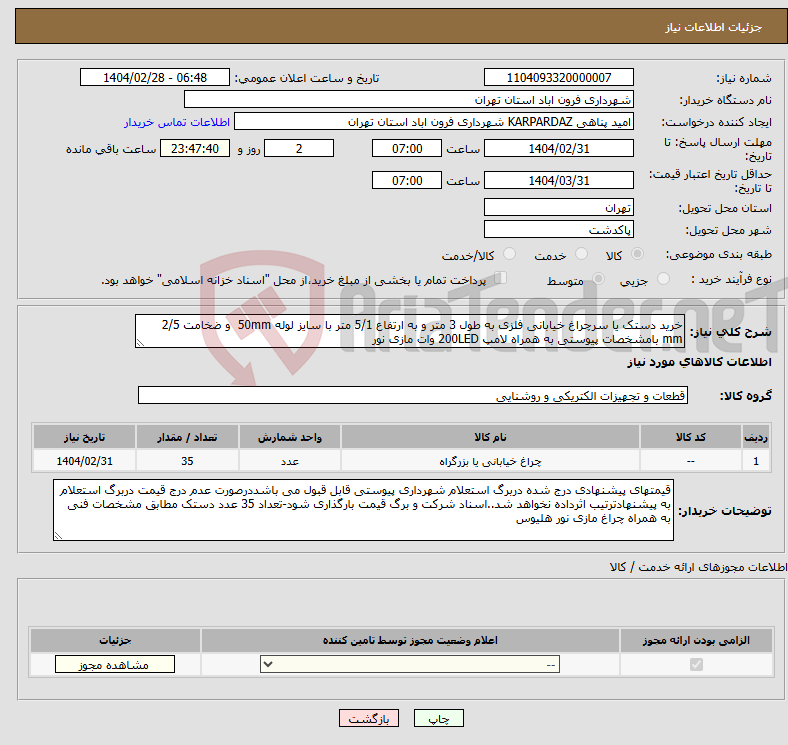This screenshot has width=788, height=745.
Task: Click the اعلام وضعیت مجوز توسط تامین کننده header
Action: [410, 640]
